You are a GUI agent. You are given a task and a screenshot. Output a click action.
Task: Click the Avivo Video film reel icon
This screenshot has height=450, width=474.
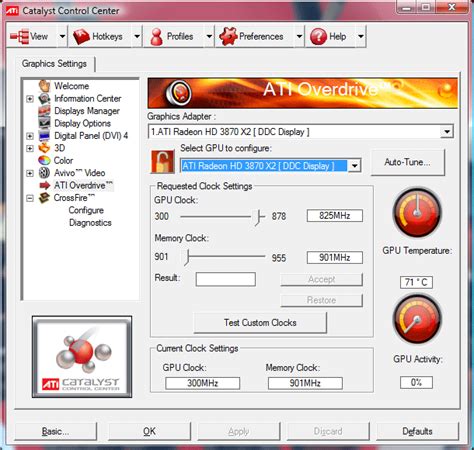(44, 173)
